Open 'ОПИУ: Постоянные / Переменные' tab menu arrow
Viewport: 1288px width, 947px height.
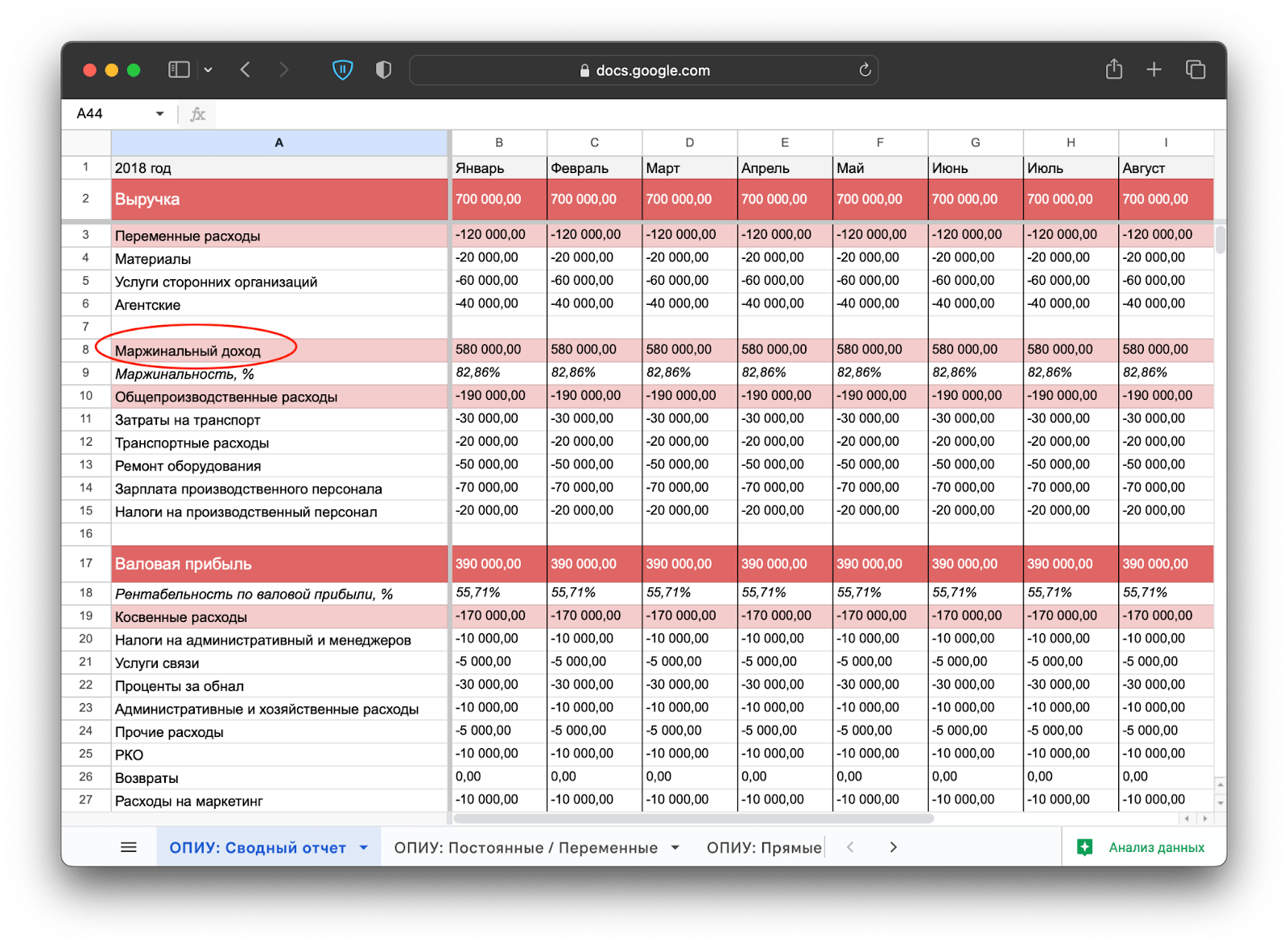click(675, 847)
